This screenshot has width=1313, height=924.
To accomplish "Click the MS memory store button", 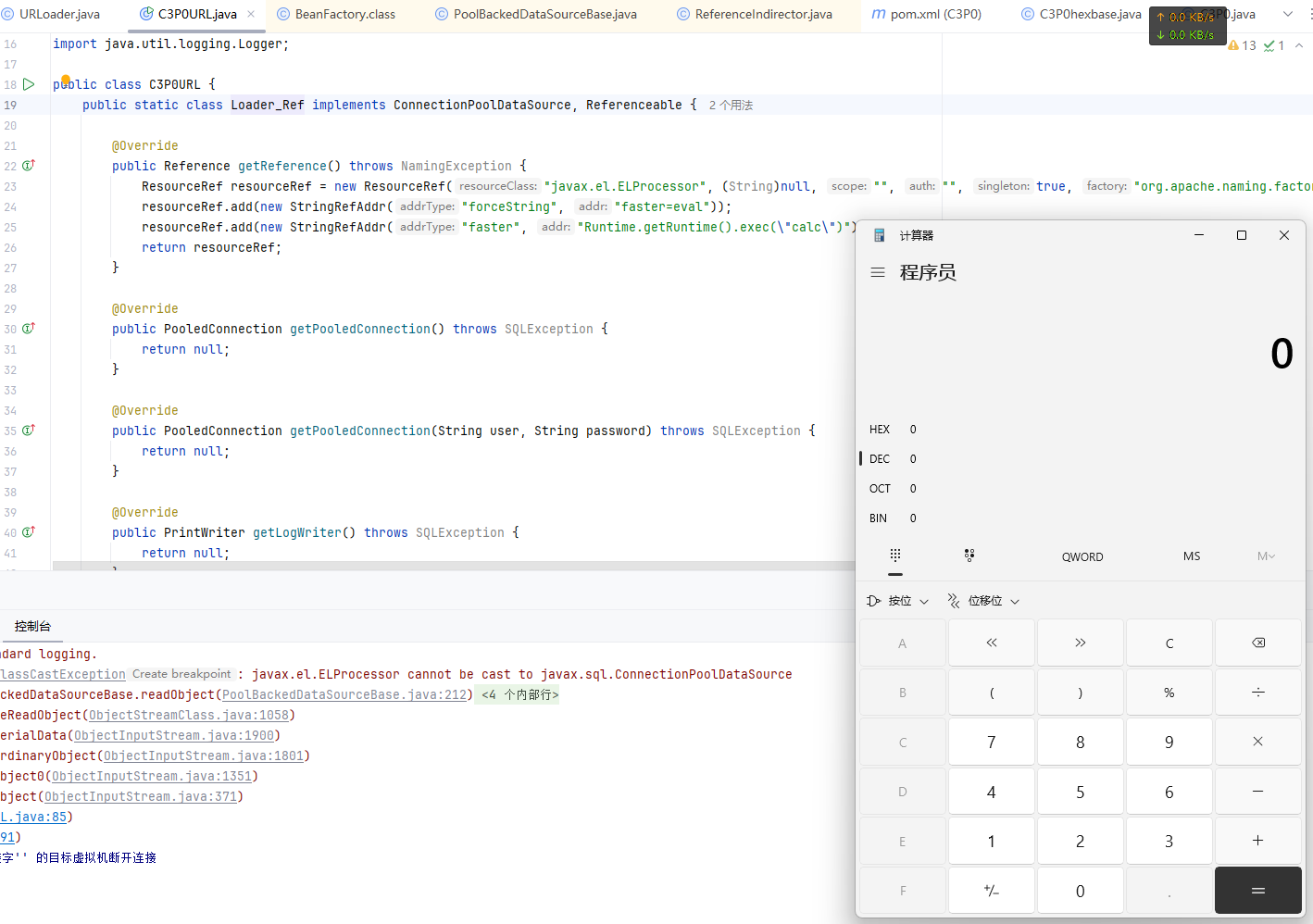I will coord(1192,556).
